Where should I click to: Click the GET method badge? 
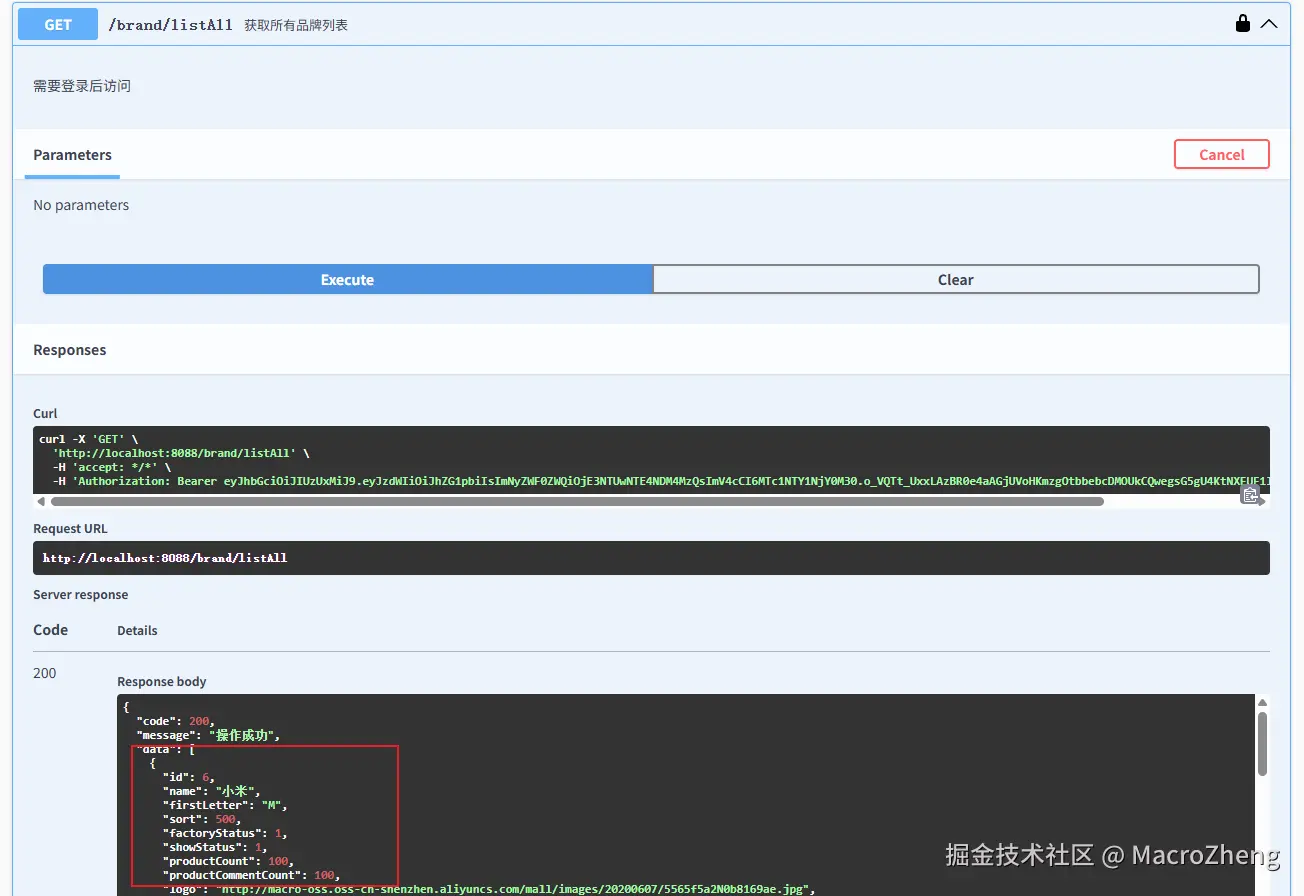coord(57,23)
